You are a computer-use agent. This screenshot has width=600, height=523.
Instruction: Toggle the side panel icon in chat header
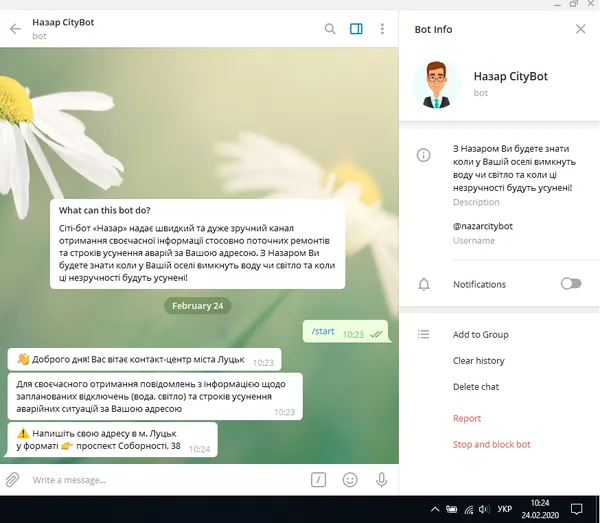click(x=356, y=29)
